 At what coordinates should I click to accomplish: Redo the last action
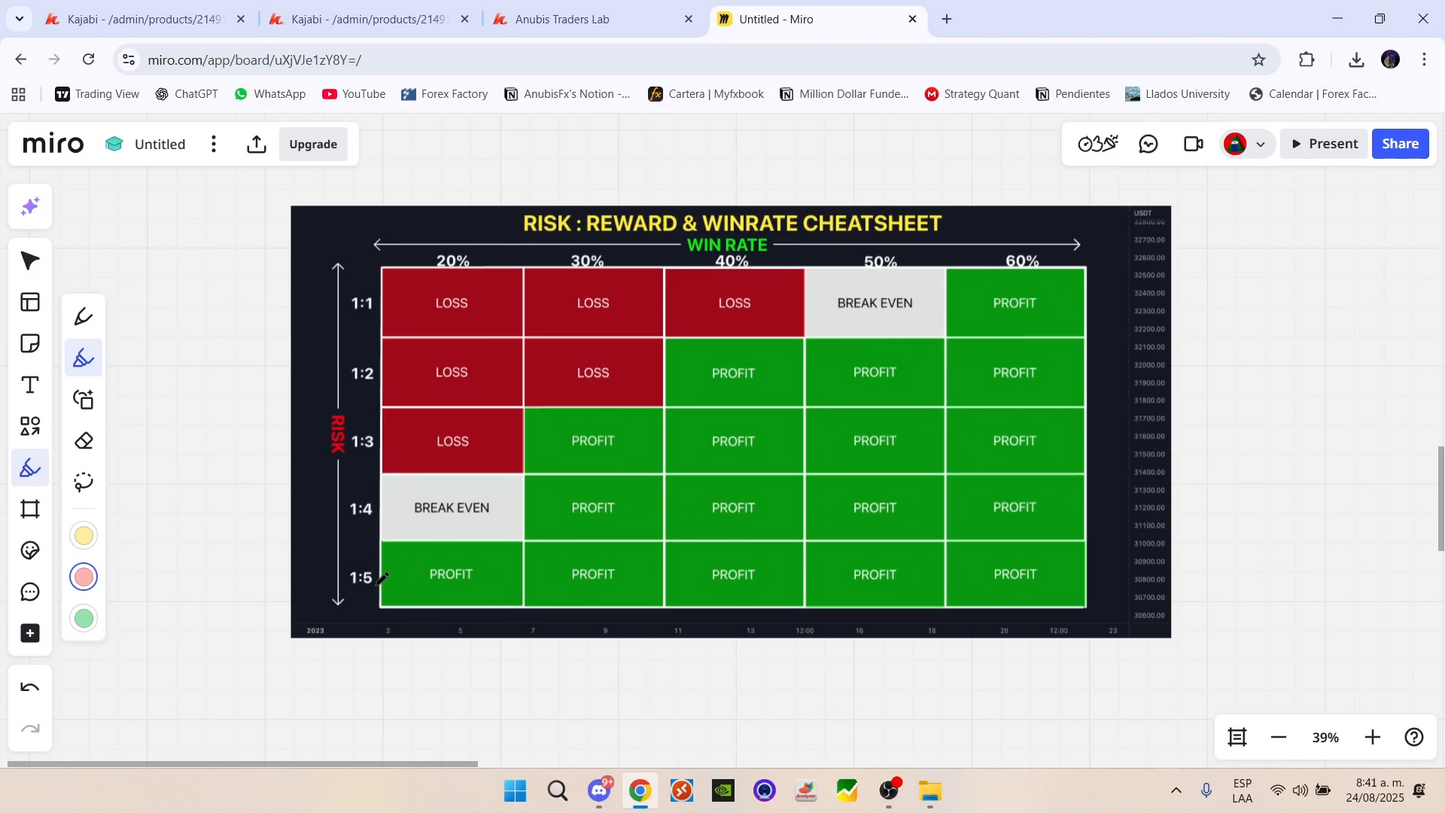(30, 729)
